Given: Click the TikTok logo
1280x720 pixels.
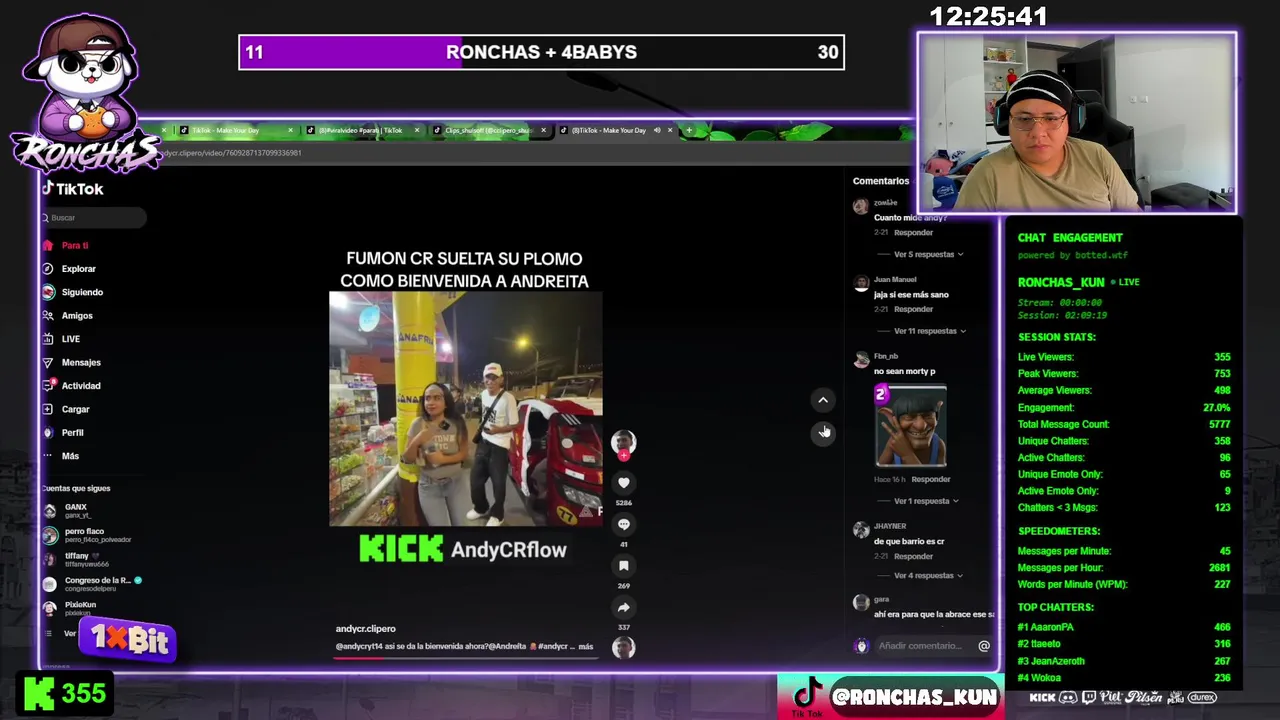Looking at the screenshot, I should click(x=72, y=189).
